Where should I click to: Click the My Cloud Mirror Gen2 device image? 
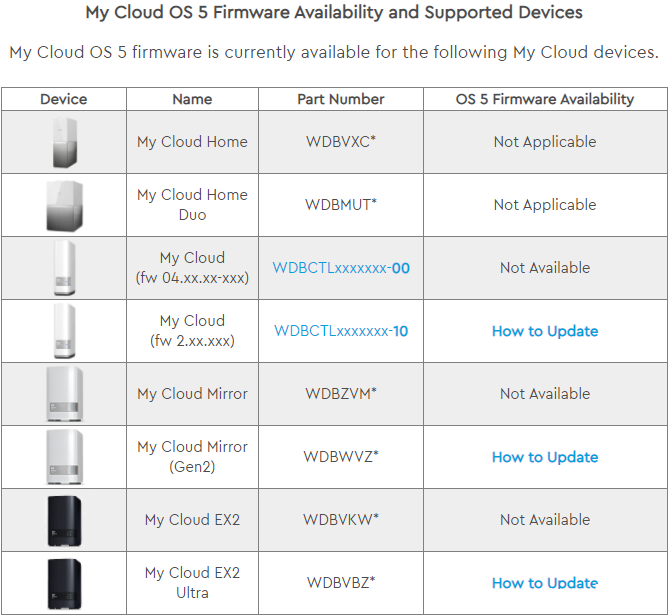point(63,457)
